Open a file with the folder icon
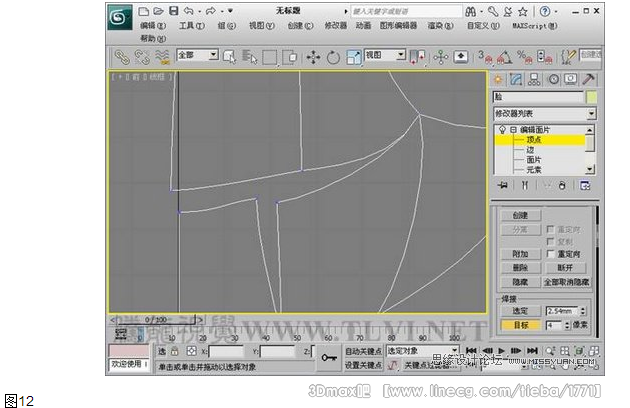This screenshot has width=630, height=408. click(158, 11)
